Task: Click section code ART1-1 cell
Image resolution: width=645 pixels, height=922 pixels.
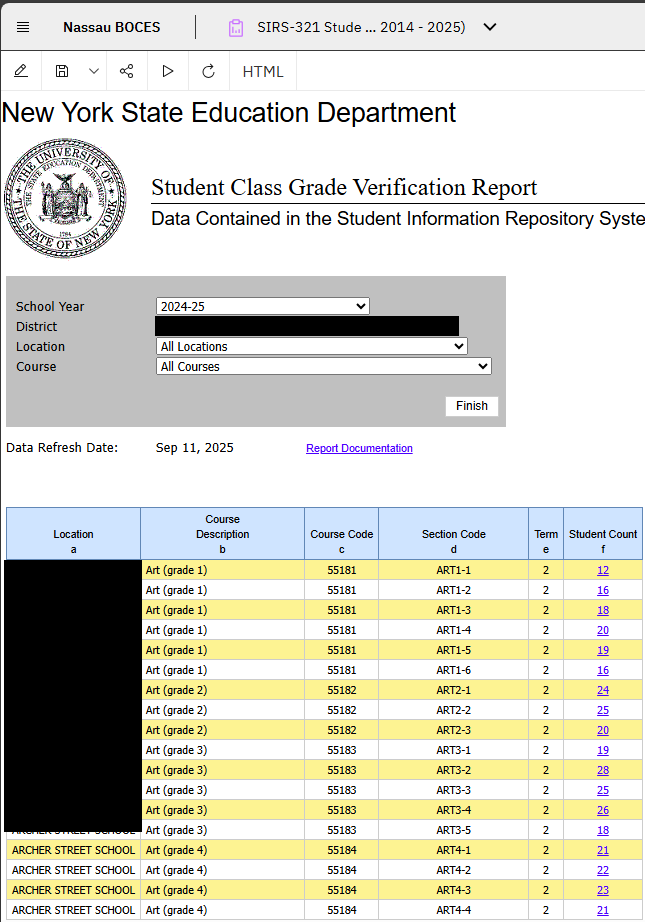Action: [x=453, y=570]
